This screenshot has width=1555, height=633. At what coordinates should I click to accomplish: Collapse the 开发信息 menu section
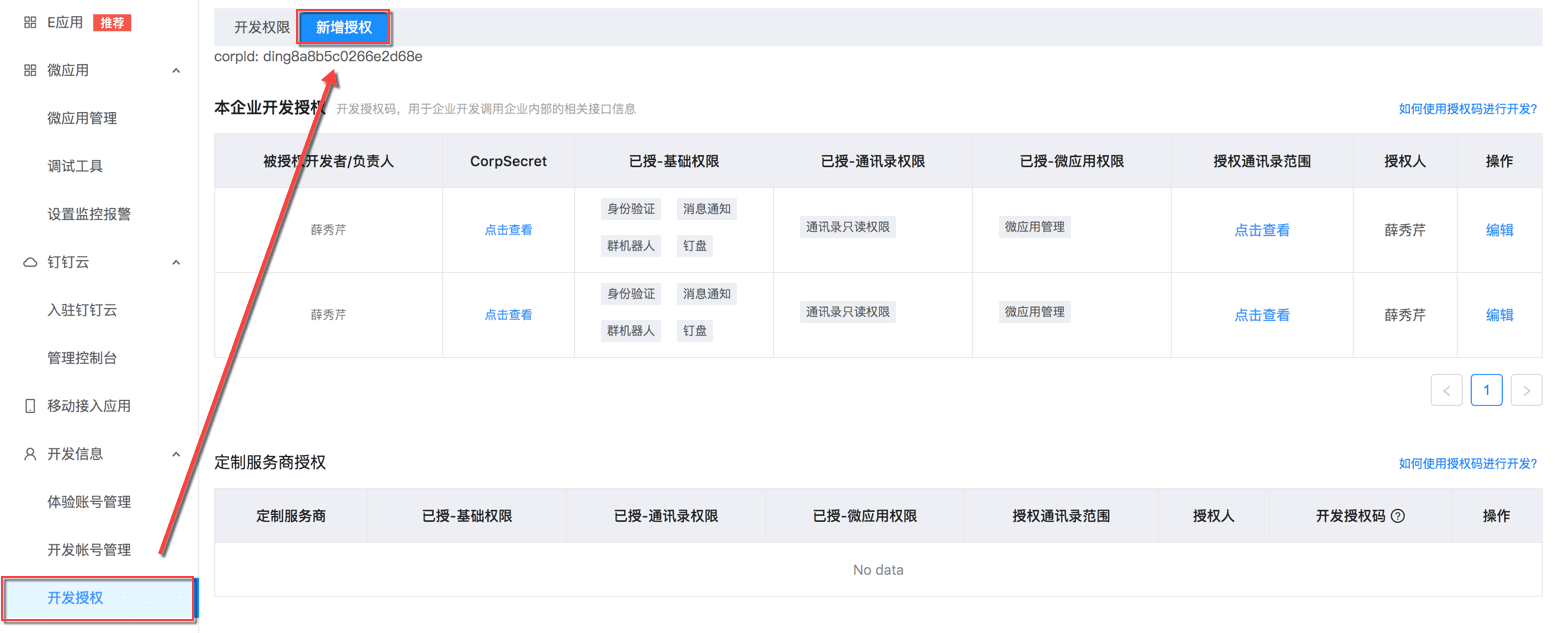click(x=176, y=454)
